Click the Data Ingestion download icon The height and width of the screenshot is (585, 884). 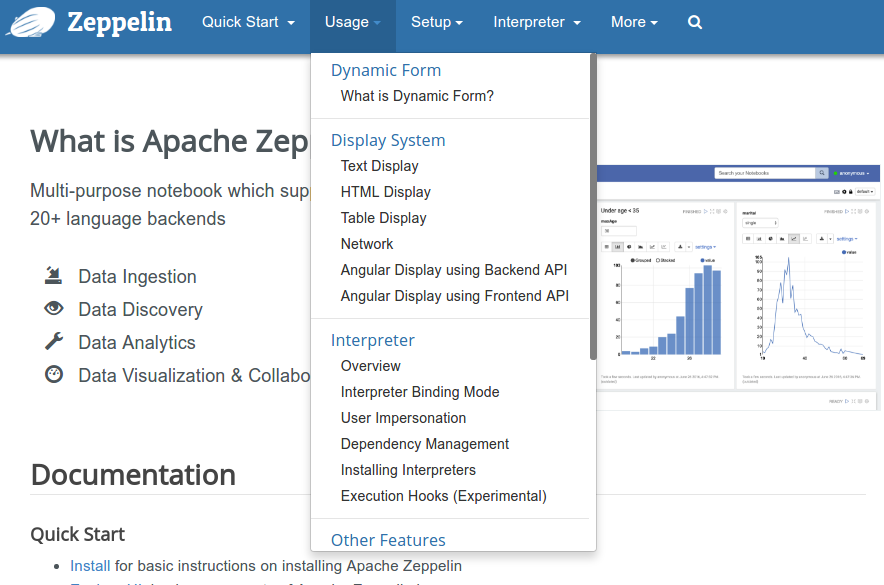(54, 275)
